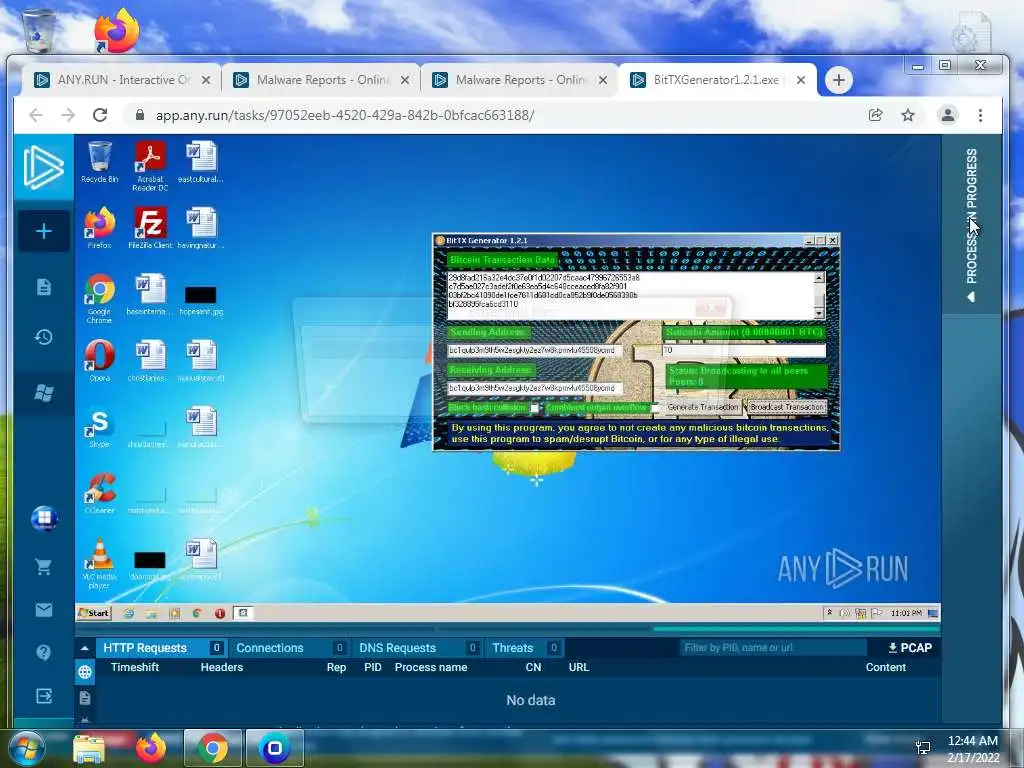Viewport: 1024px width, 768px height.
Task: Open the HTTP Requests tab
Action: pyautogui.click(x=161, y=648)
